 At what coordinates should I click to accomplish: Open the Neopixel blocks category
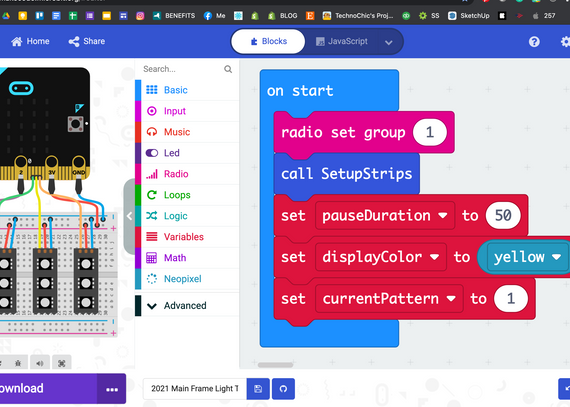tap(187, 279)
